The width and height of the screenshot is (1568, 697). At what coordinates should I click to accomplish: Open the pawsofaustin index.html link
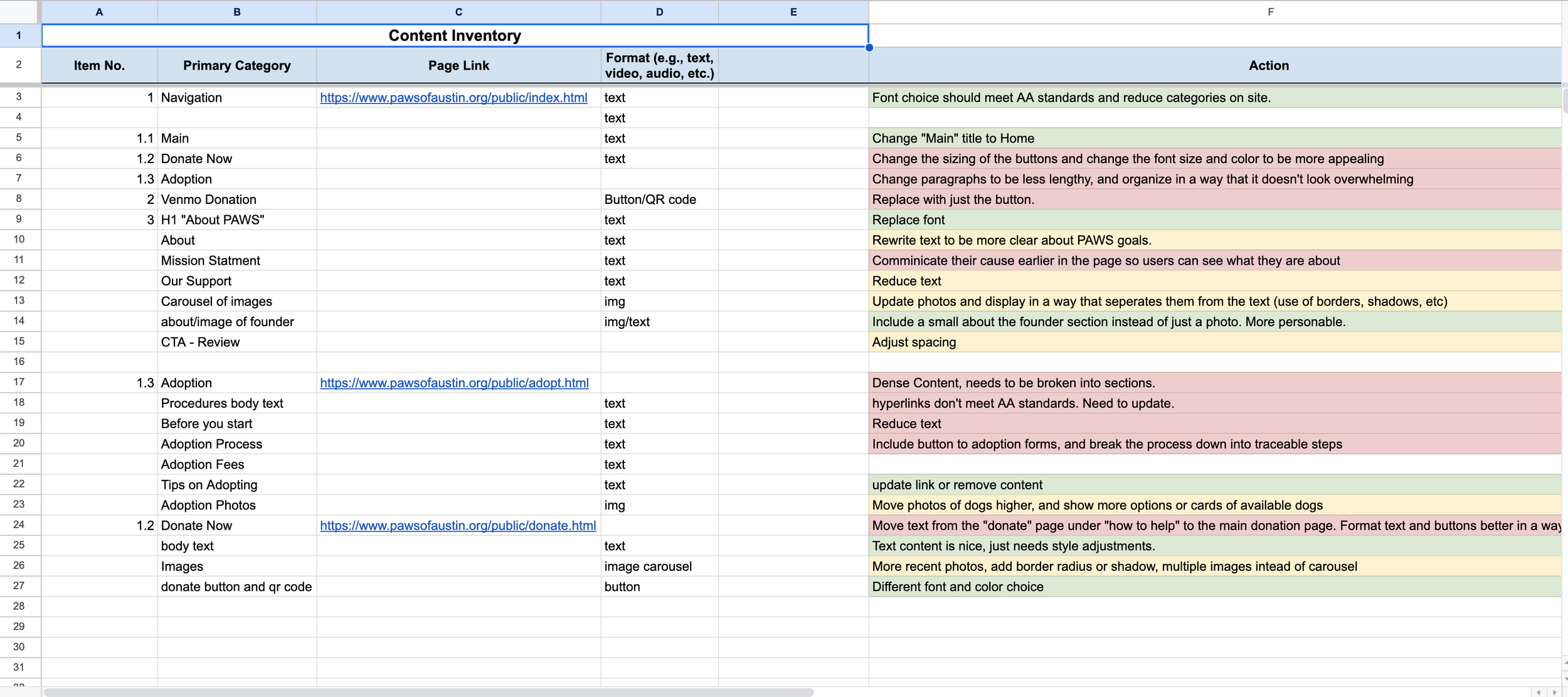pyautogui.click(x=453, y=97)
